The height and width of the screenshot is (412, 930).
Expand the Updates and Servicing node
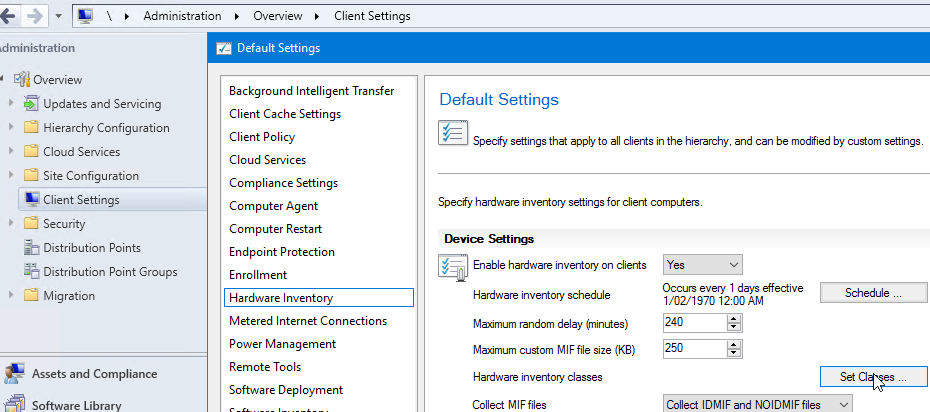[x=11, y=104]
